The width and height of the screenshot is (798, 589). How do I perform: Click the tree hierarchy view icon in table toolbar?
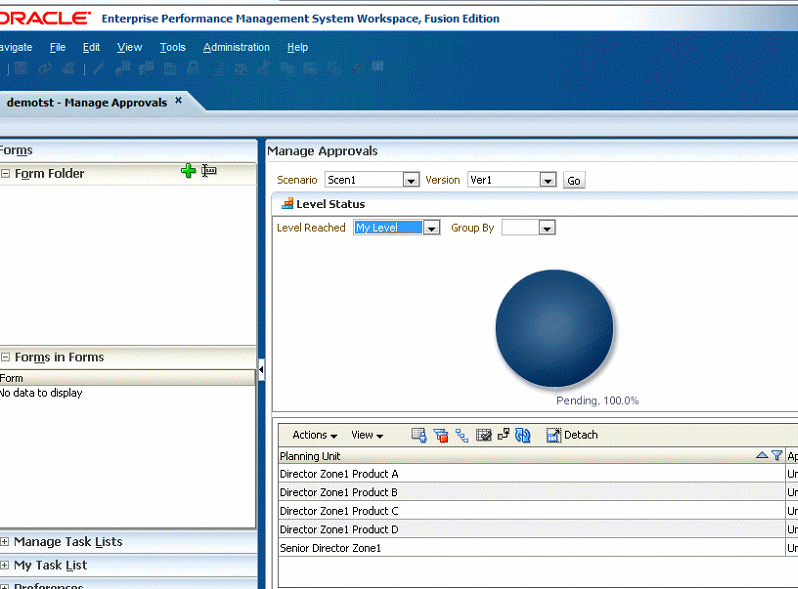(462, 435)
